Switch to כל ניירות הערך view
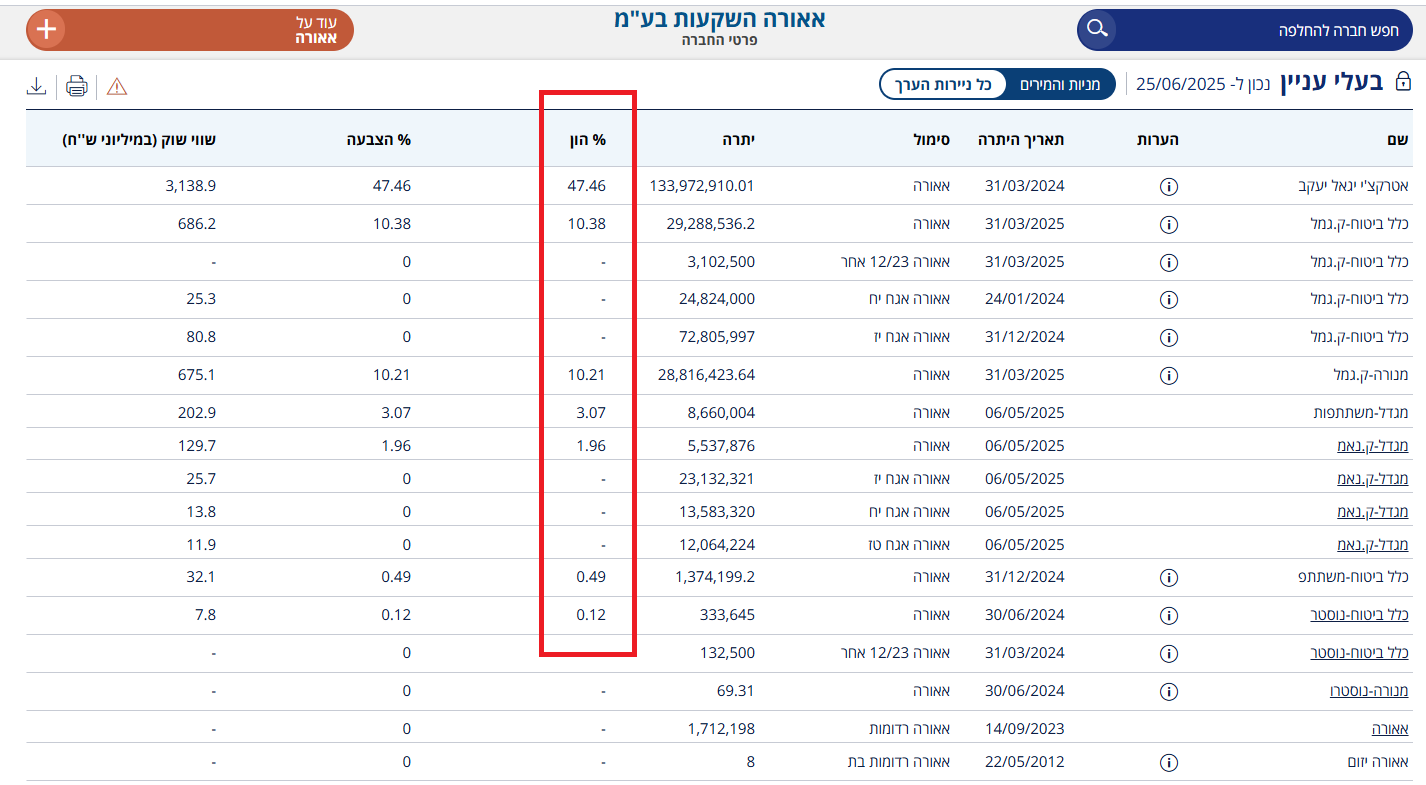Viewport: 1426px width, 785px height. [x=943, y=84]
